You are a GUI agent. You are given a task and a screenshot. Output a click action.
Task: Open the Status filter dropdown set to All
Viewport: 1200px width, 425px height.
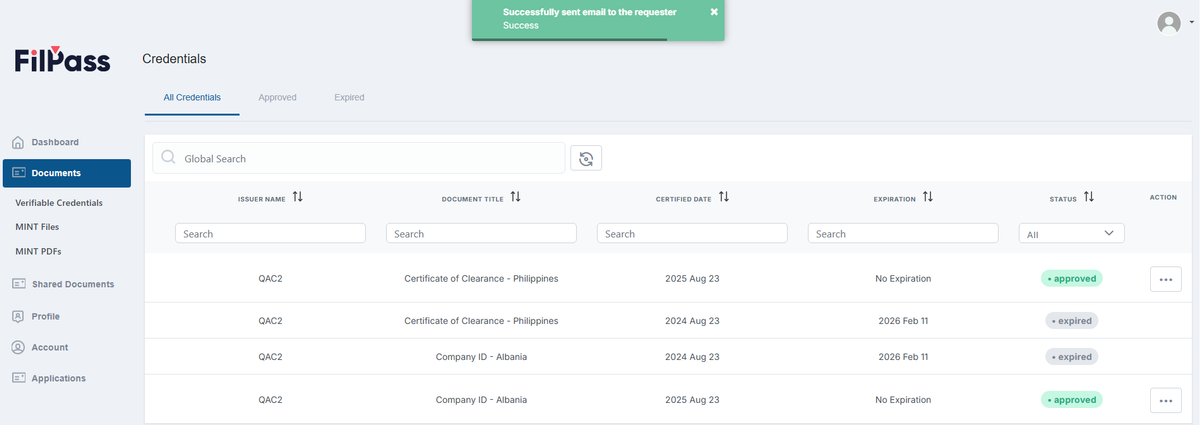[x=1072, y=233]
